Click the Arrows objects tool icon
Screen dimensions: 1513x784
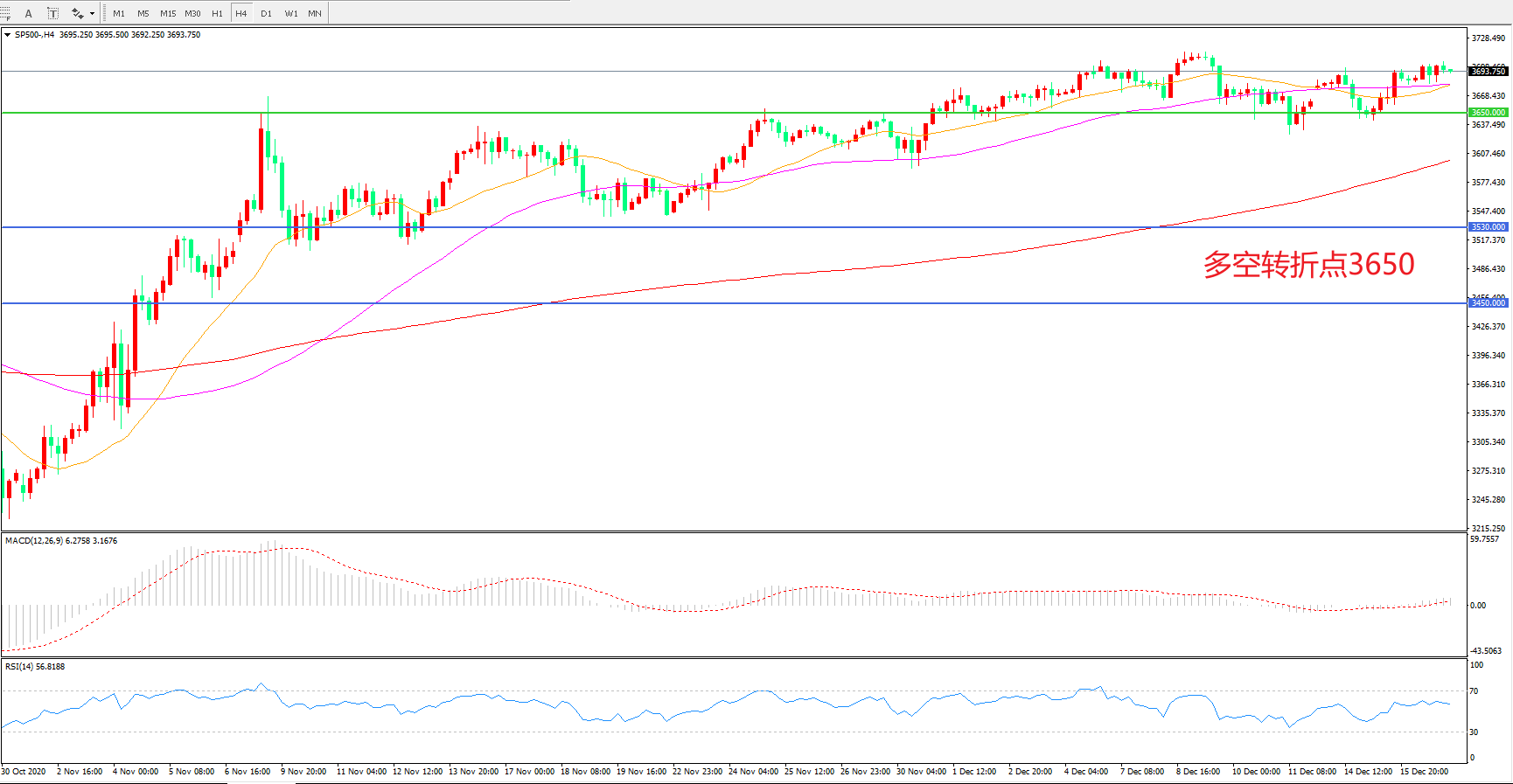click(77, 13)
